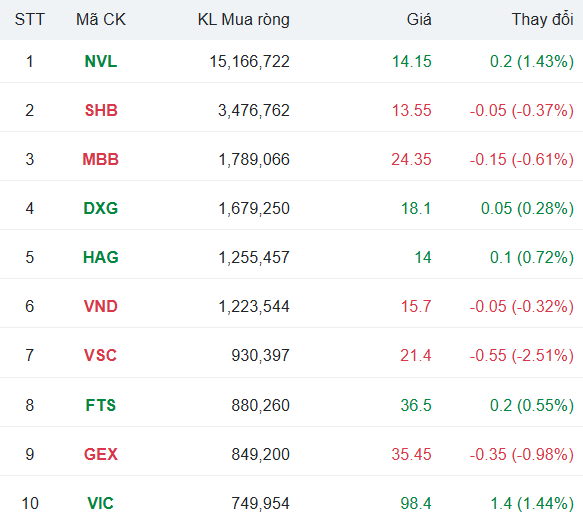
Task: Click the price 14 in HAG row
Action: click(x=423, y=257)
